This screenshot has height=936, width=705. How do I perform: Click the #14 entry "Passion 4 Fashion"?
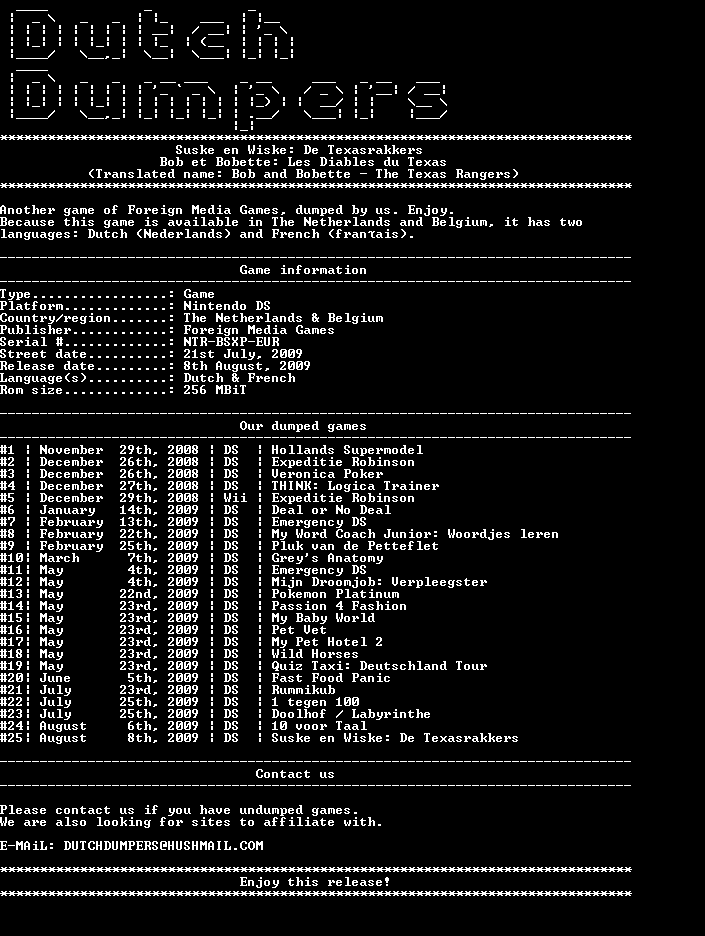[x=339, y=606]
